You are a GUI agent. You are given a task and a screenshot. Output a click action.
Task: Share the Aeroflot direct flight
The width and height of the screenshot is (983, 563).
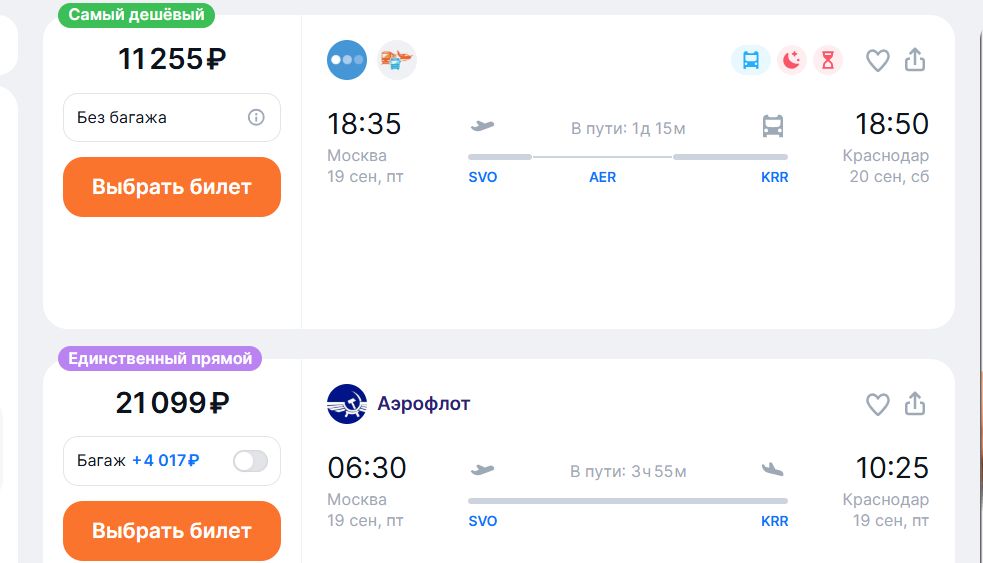915,403
